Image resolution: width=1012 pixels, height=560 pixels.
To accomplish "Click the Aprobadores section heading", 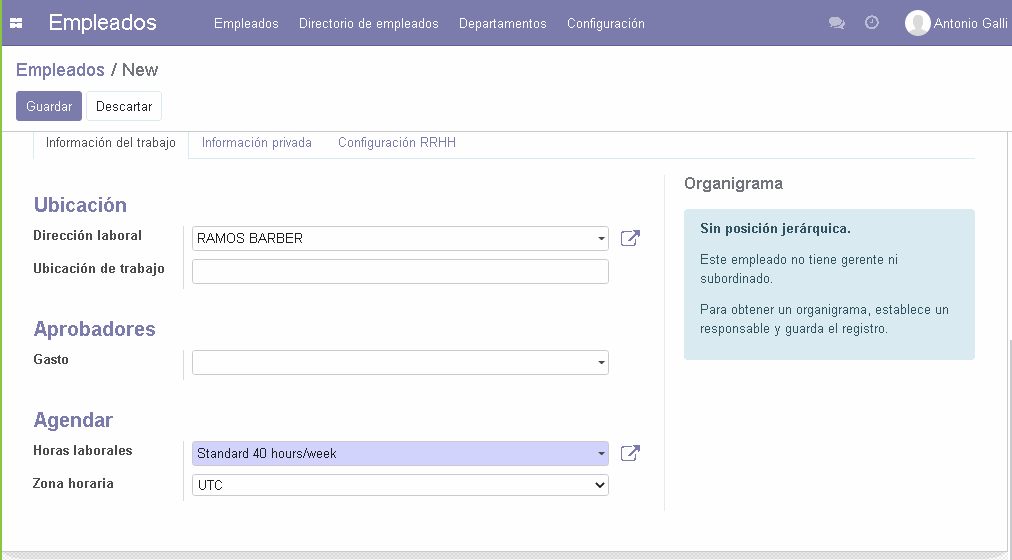I will coord(94,329).
